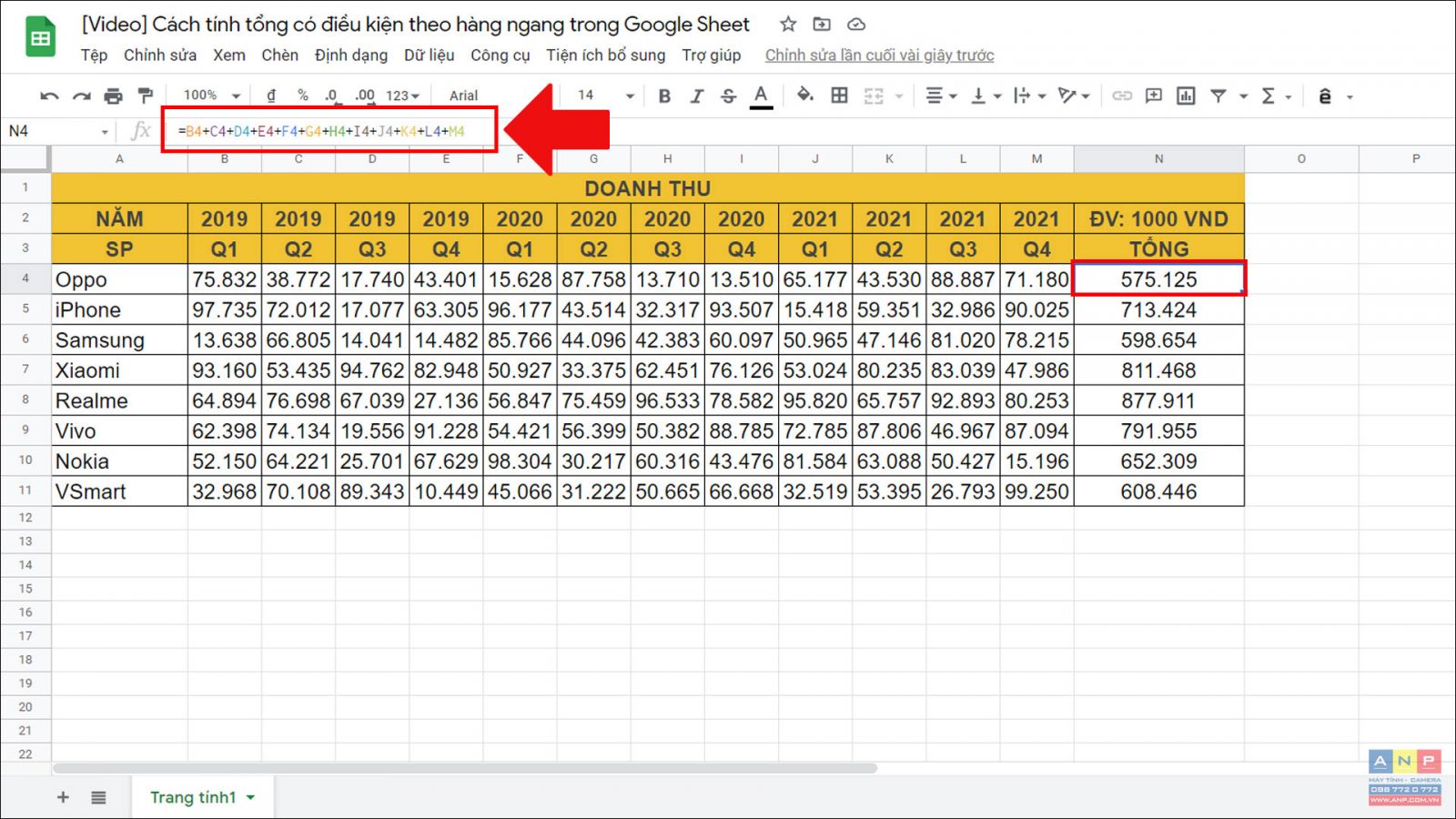Viewport: 1456px width, 819px height.
Task: Toggle italic formatting
Action: pyautogui.click(x=696, y=96)
